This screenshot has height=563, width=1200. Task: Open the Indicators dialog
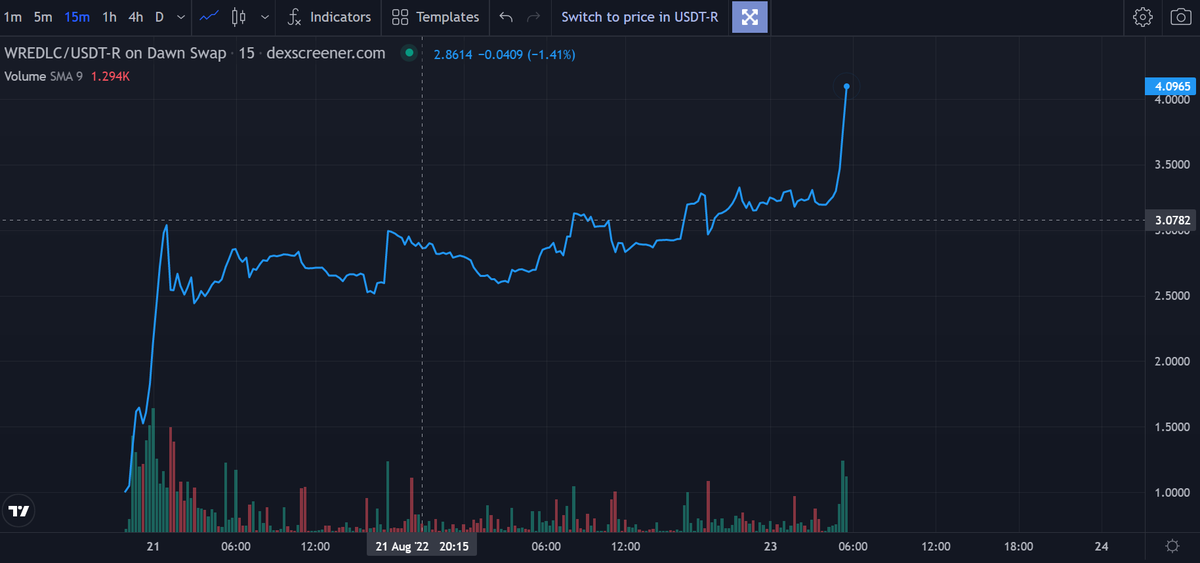(329, 17)
